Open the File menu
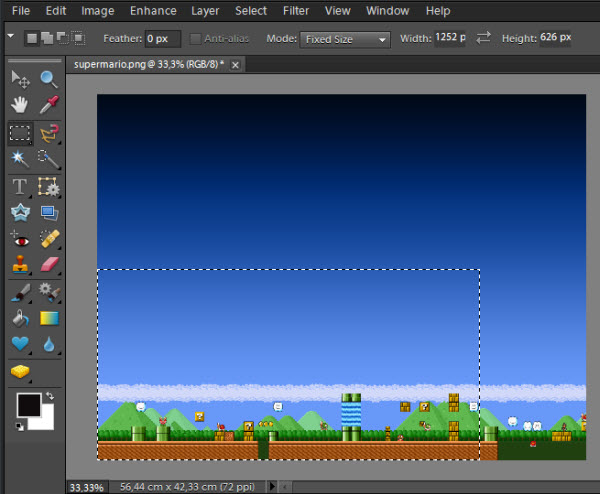 pyautogui.click(x=21, y=11)
